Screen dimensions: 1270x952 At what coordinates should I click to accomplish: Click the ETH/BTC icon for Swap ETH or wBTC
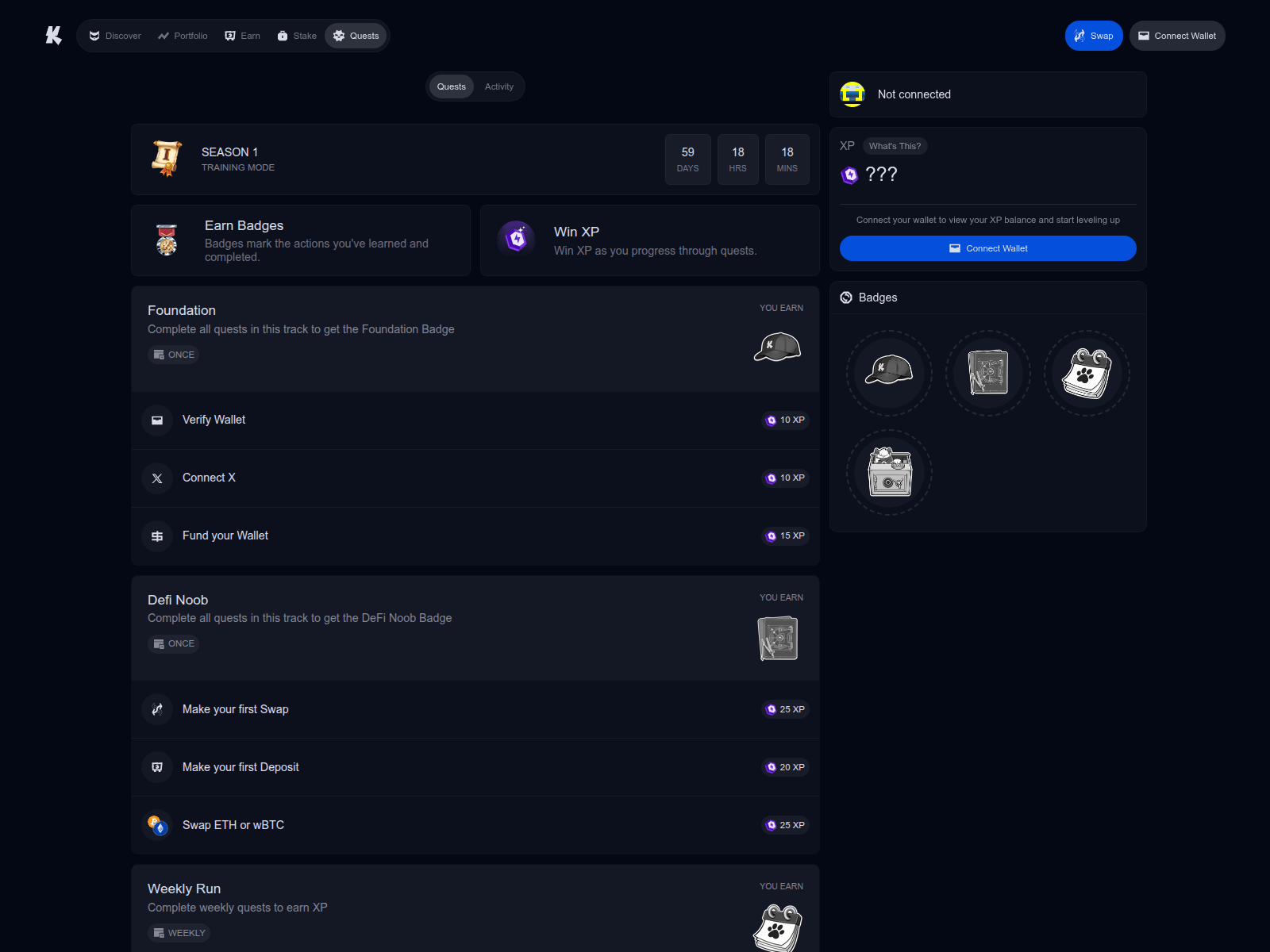[157, 825]
